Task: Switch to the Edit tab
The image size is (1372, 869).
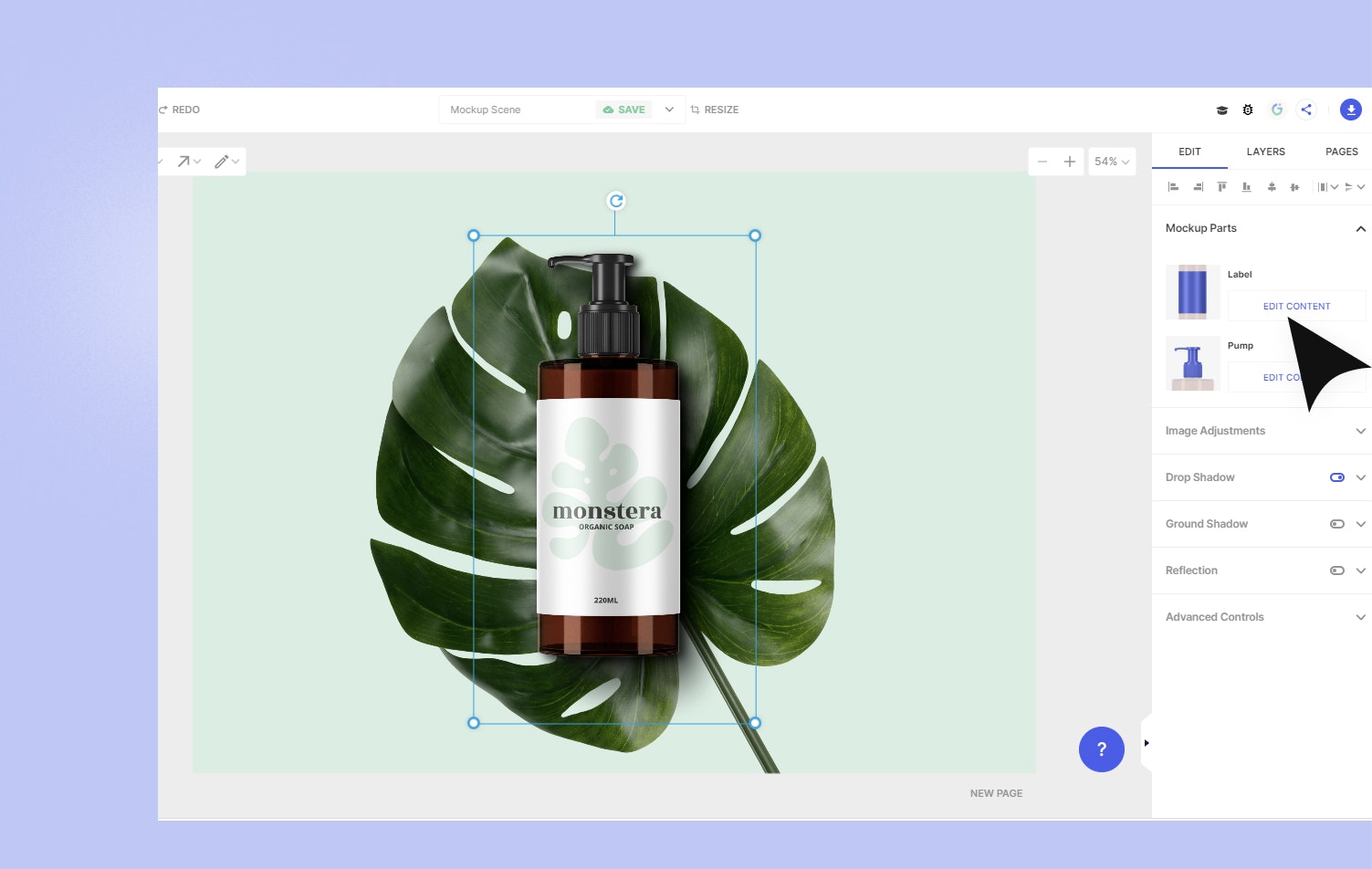Action: pos(1189,152)
